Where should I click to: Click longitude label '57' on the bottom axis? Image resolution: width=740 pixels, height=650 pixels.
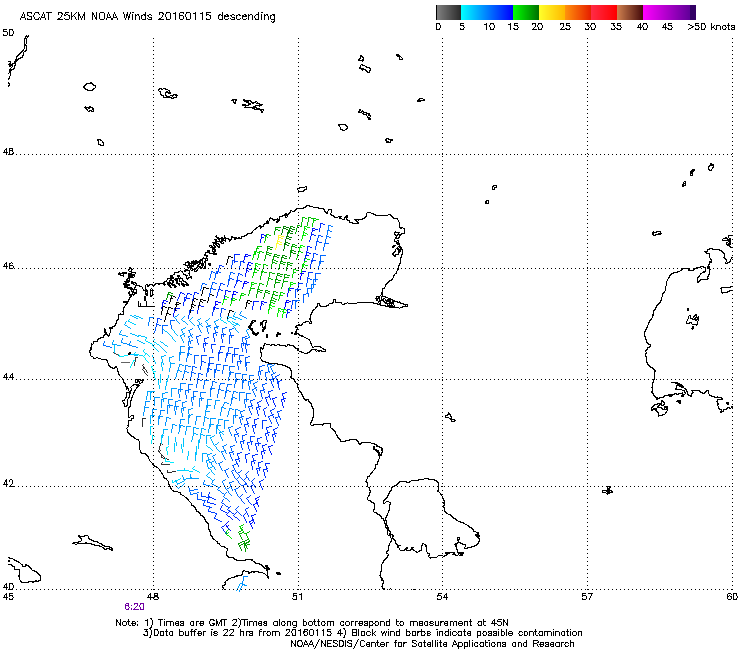pyautogui.click(x=587, y=597)
